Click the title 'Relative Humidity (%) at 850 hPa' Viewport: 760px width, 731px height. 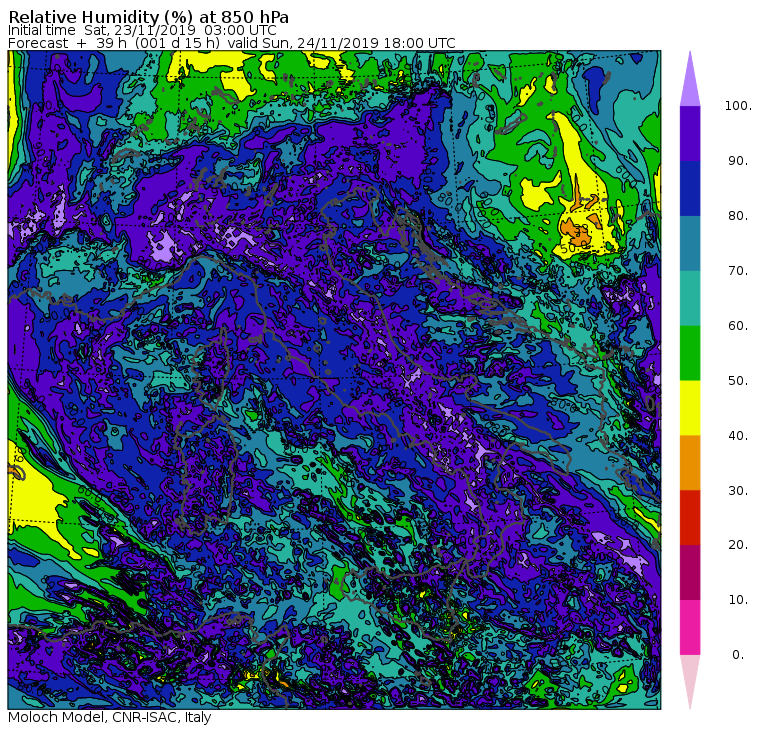[x=148, y=17]
